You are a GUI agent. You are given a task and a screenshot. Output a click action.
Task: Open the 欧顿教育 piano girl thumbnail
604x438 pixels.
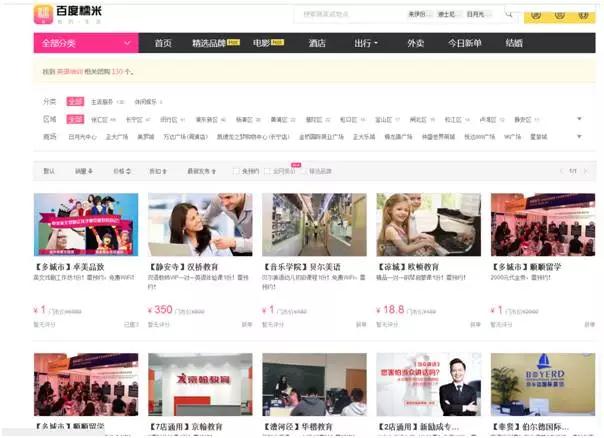tap(429, 225)
